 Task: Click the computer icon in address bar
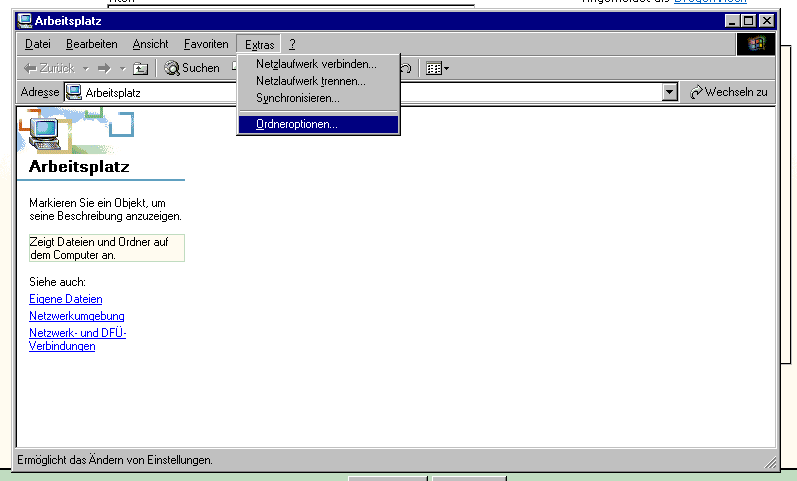[74, 93]
